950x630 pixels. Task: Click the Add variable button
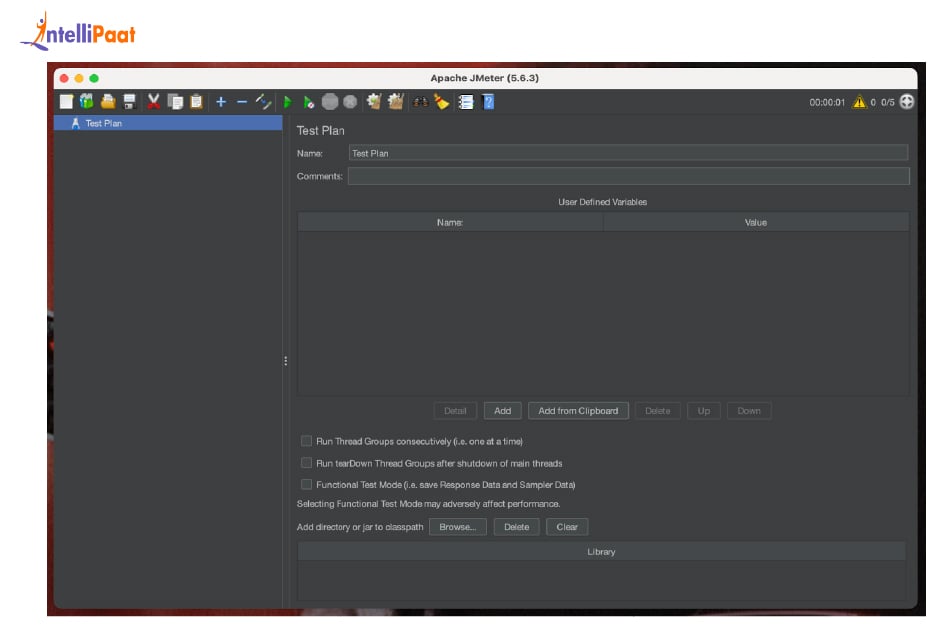point(502,411)
